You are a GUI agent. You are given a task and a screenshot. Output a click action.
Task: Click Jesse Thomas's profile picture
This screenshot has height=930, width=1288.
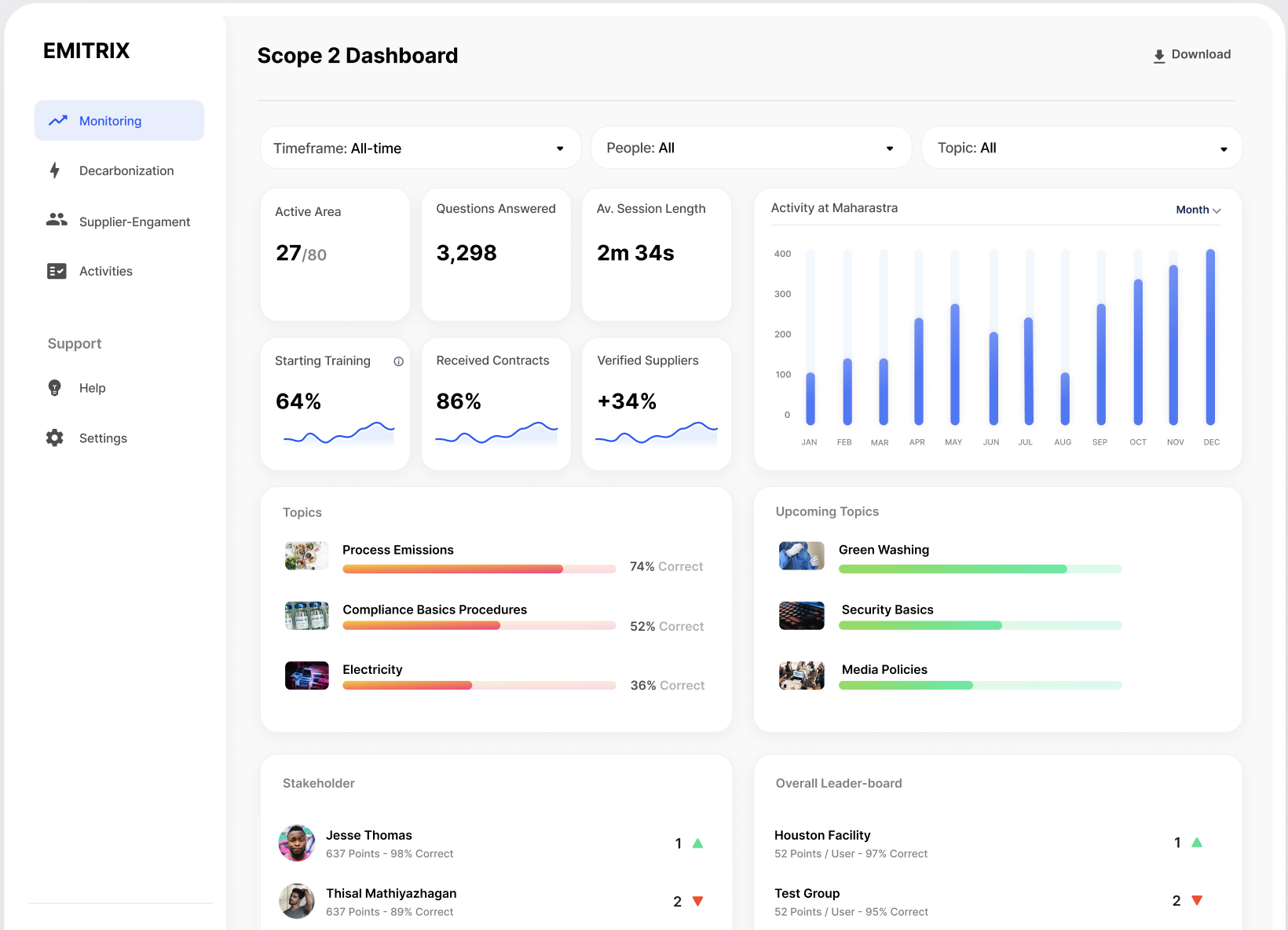297,843
